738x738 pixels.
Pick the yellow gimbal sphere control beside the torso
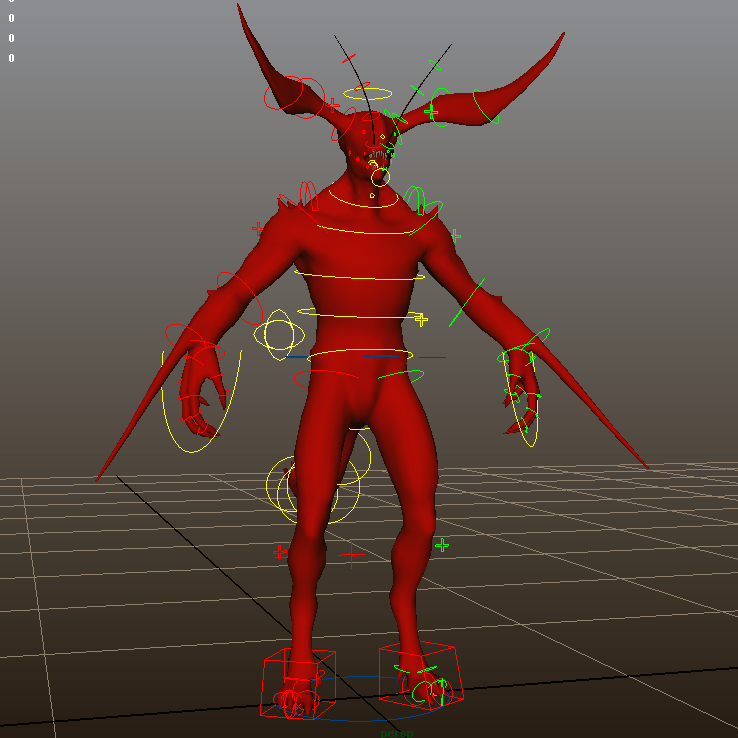click(x=279, y=335)
